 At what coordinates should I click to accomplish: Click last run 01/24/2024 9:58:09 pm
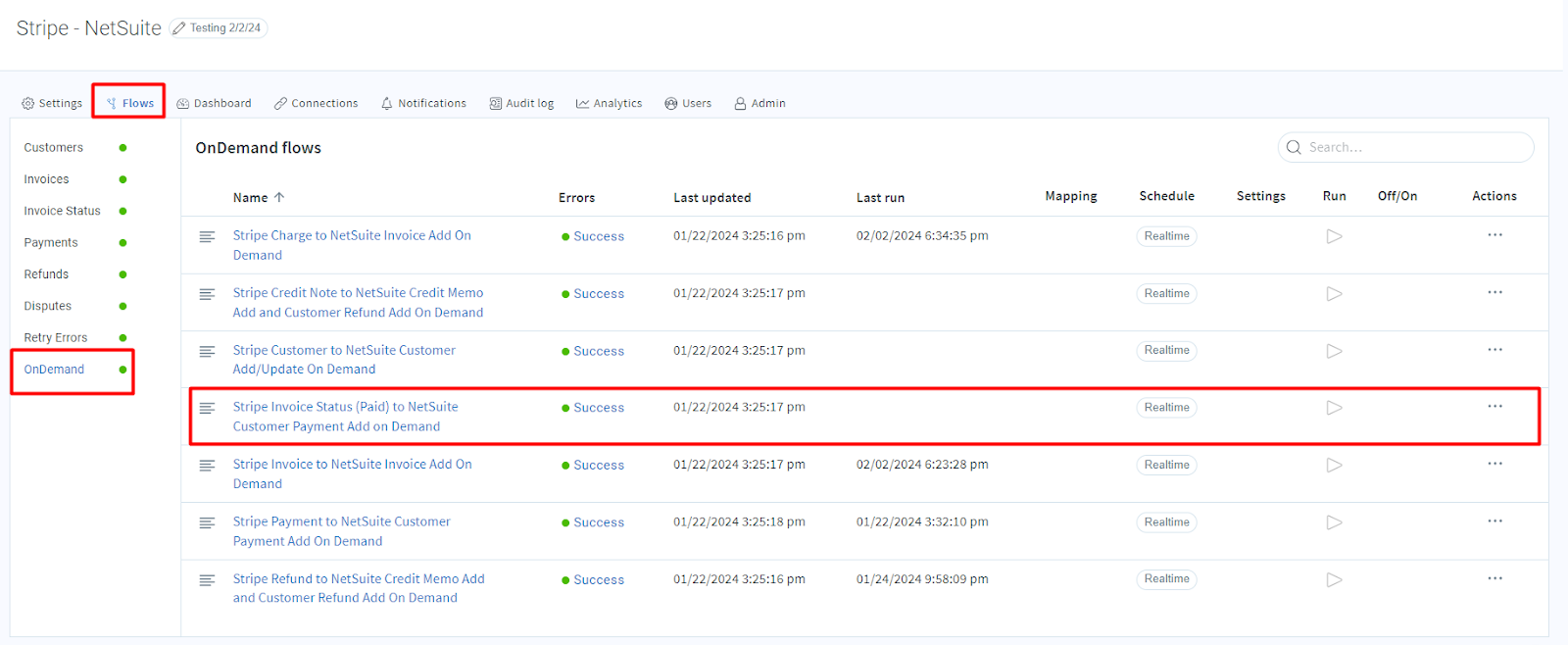[922, 579]
